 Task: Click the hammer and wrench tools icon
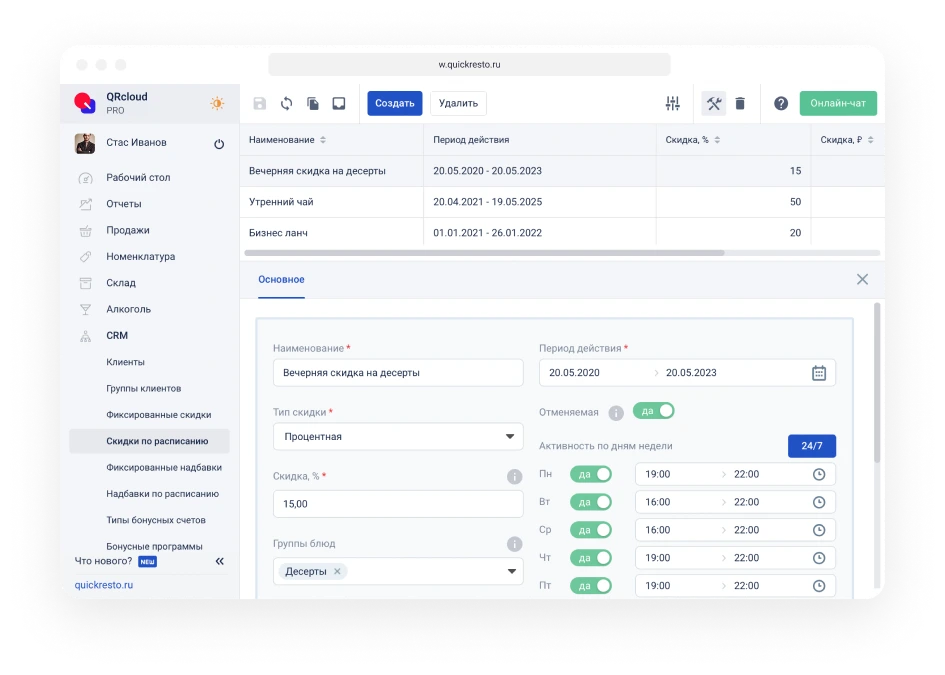(713, 103)
